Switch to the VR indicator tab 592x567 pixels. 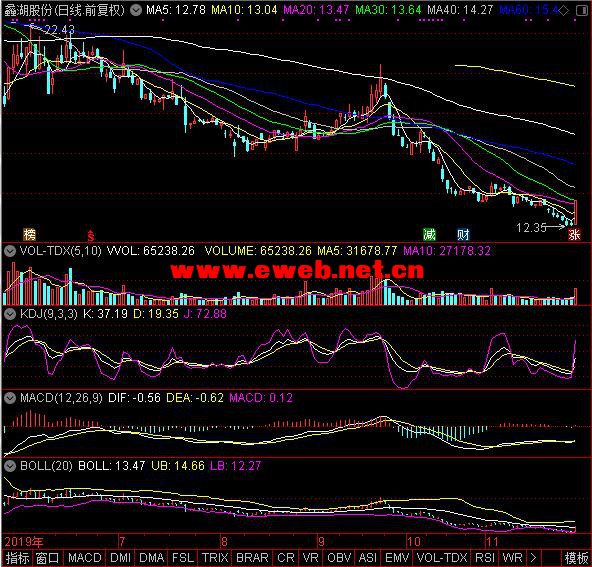click(x=311, y=558)
